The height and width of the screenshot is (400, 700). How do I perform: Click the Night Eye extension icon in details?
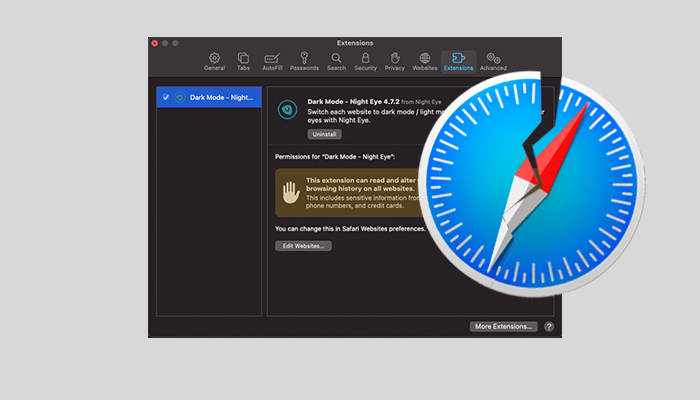point(288,110)
